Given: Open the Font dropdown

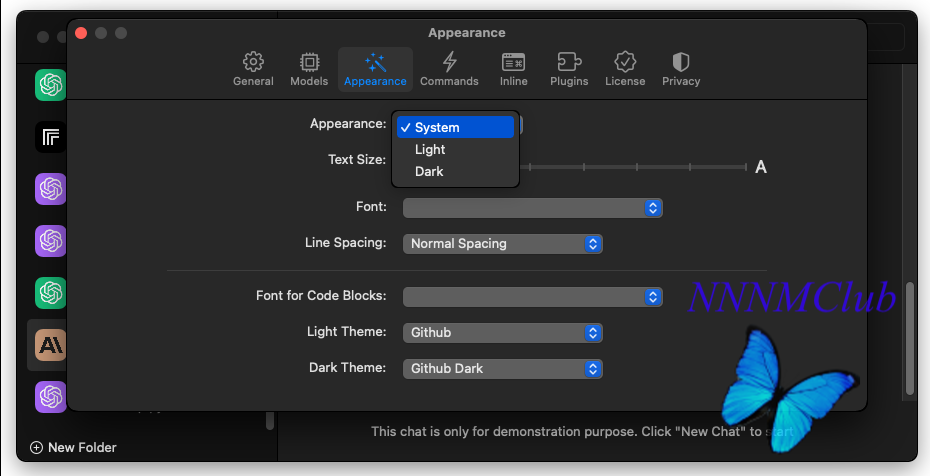Looking at the screenshot, I should [533, 208].
